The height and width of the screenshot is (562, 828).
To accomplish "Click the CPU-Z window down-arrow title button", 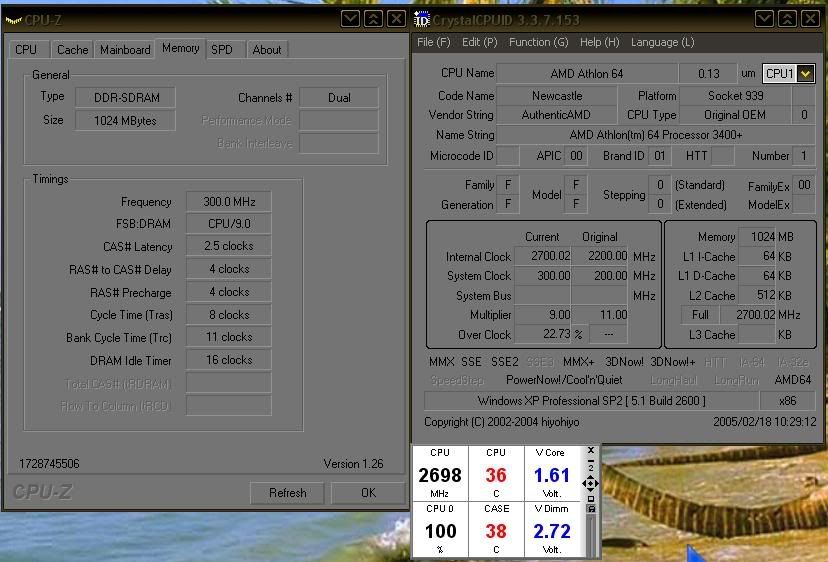I will [350, 20].
